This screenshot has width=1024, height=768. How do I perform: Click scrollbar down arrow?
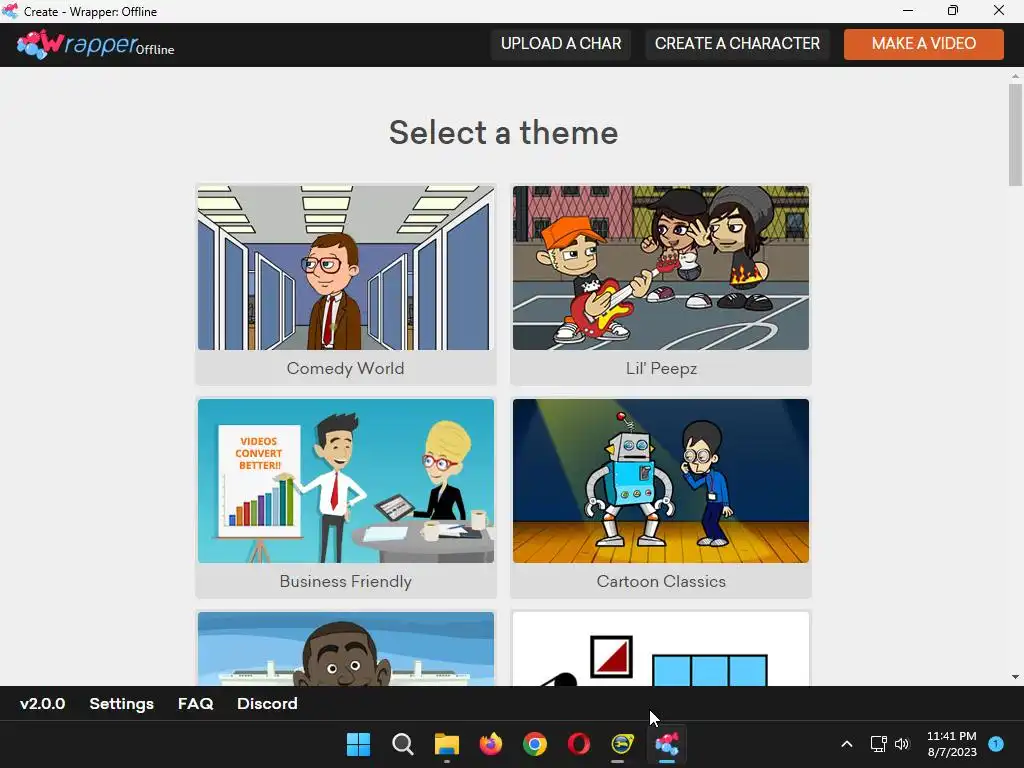tap(1015, 677)
